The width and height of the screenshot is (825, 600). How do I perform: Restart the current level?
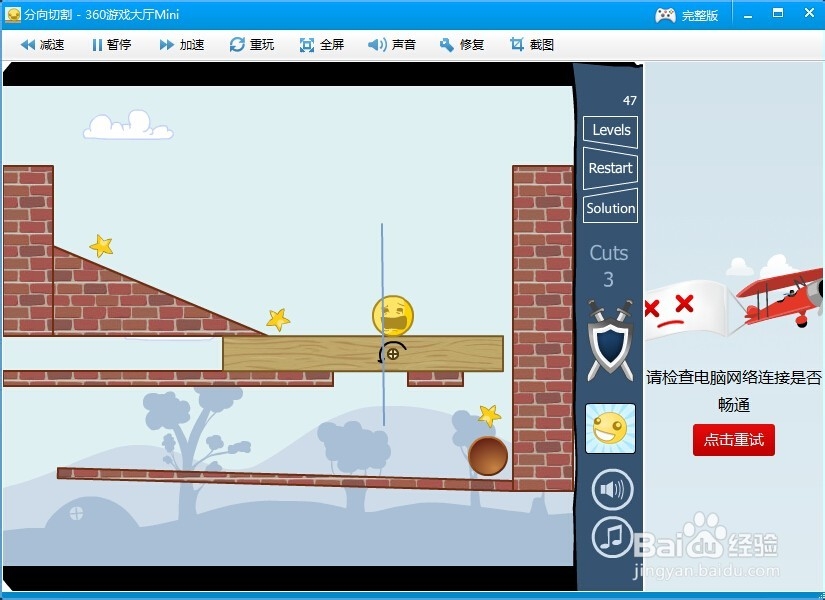click(610, 168)
